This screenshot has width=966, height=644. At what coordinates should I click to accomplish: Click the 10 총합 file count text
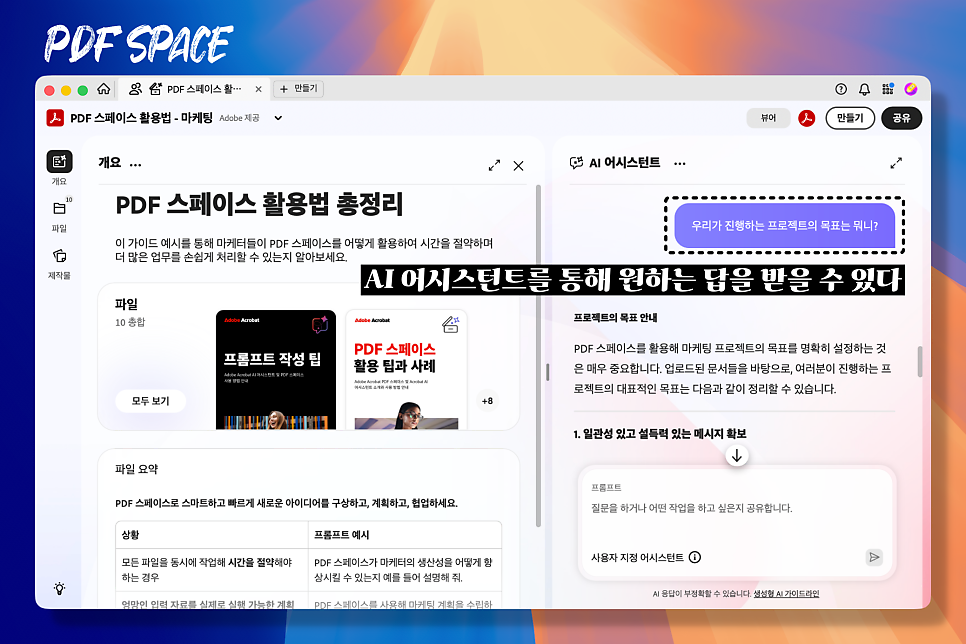tap(130, 322)
